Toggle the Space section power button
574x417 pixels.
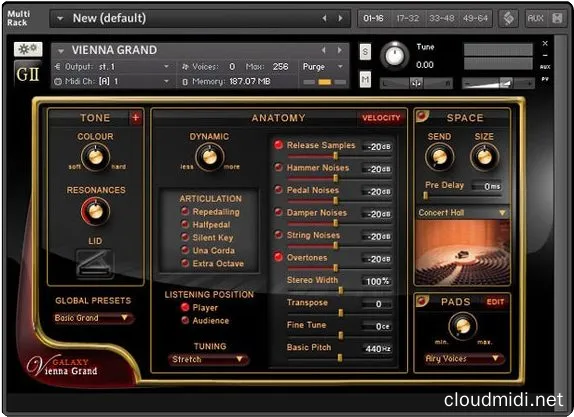[422, 116]
